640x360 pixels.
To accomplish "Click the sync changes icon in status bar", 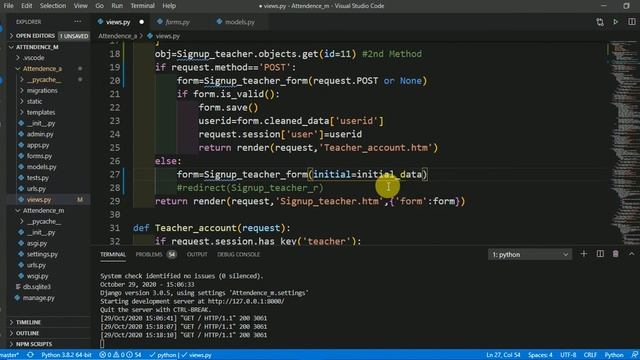I will pos(30,355).
